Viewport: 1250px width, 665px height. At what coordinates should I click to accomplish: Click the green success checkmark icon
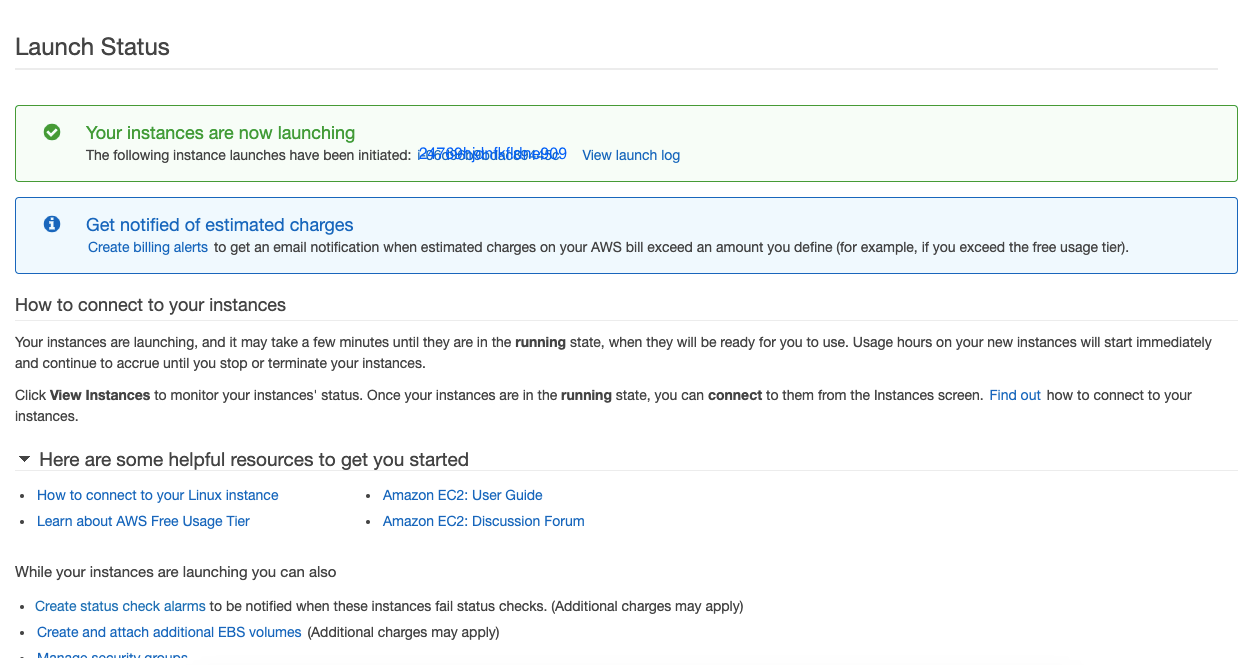pyautogui.click(x=52, y=132)
